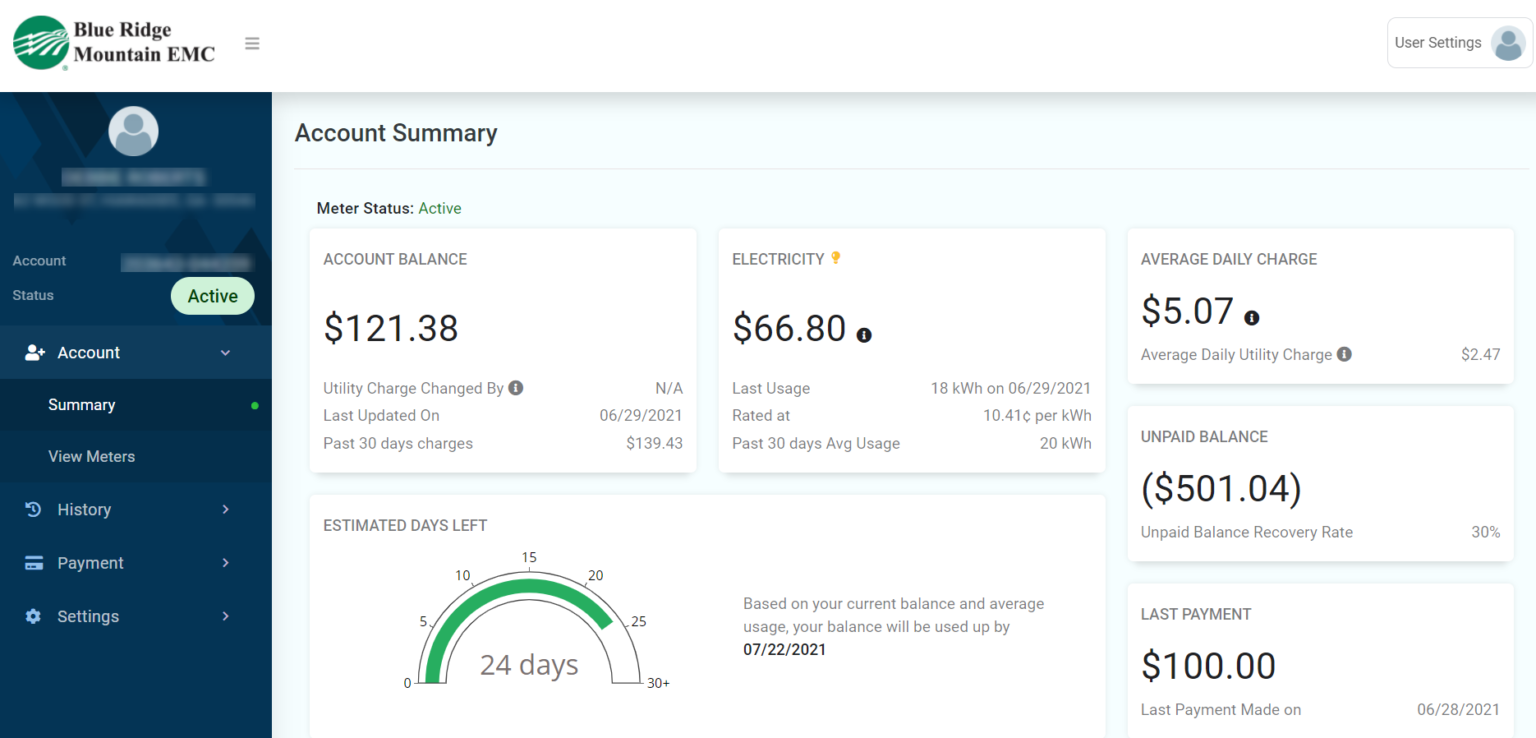Open the hamburger menu in the header

pos(252,43)
